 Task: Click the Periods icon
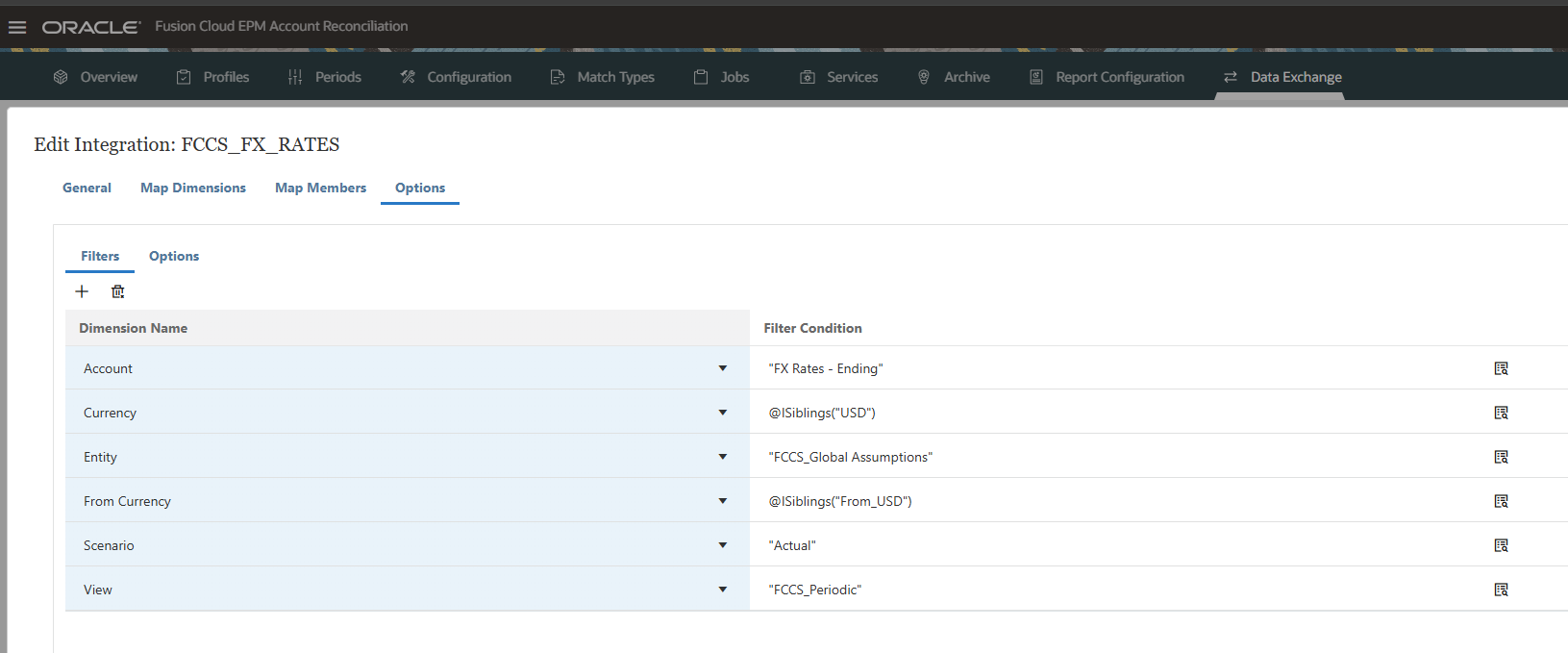click(x=295, y=77)
